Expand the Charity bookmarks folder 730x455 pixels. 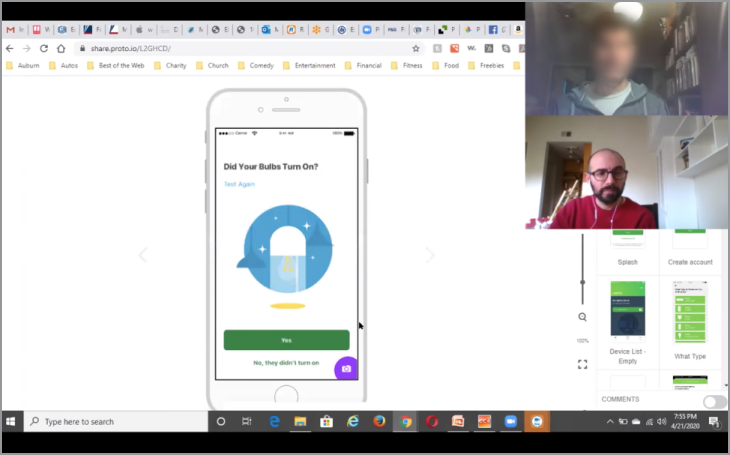point(170,66)
